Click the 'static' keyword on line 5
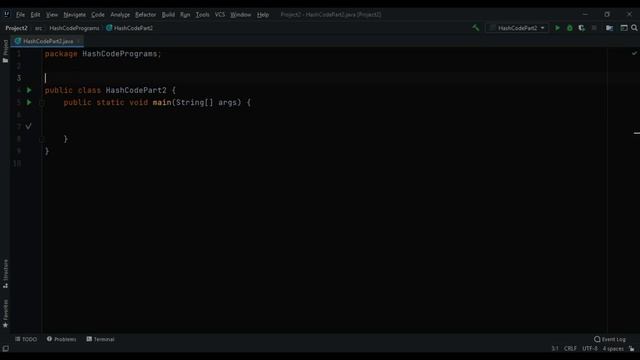 point(110,102)
